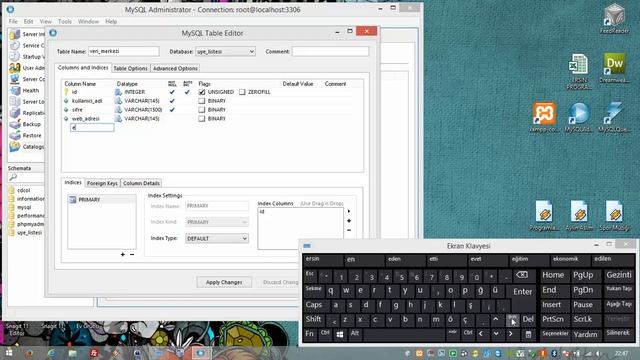Viewport: 640px width, 360px height.
Task: Select the cdcol schema folder
Action: tap(20, 190)
